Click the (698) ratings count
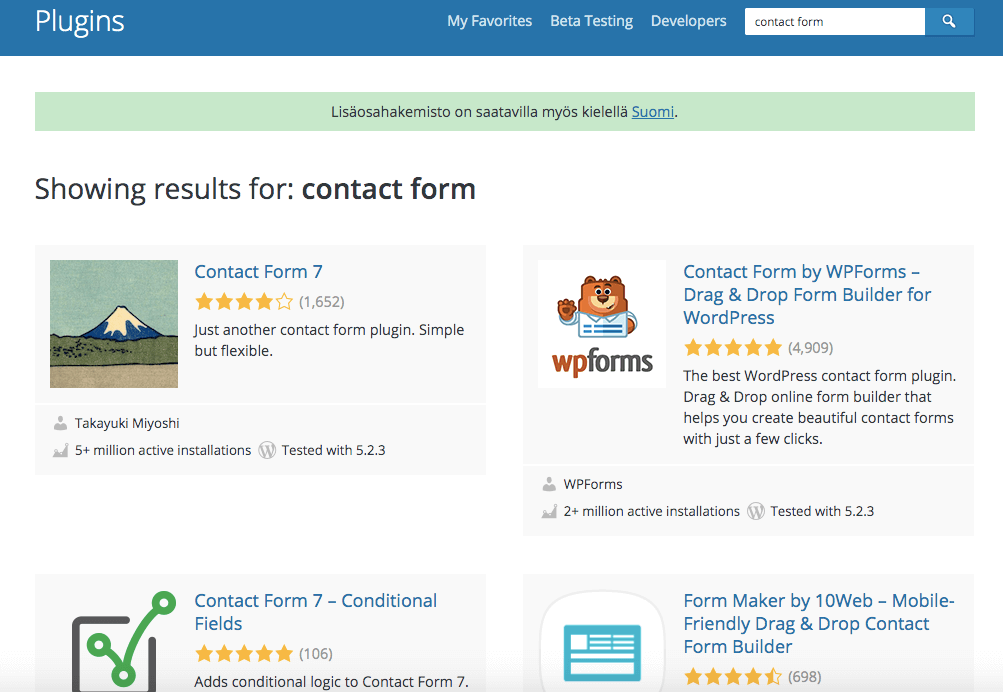The height and width of the screenshot is (692, 1003). pos(805,677)
